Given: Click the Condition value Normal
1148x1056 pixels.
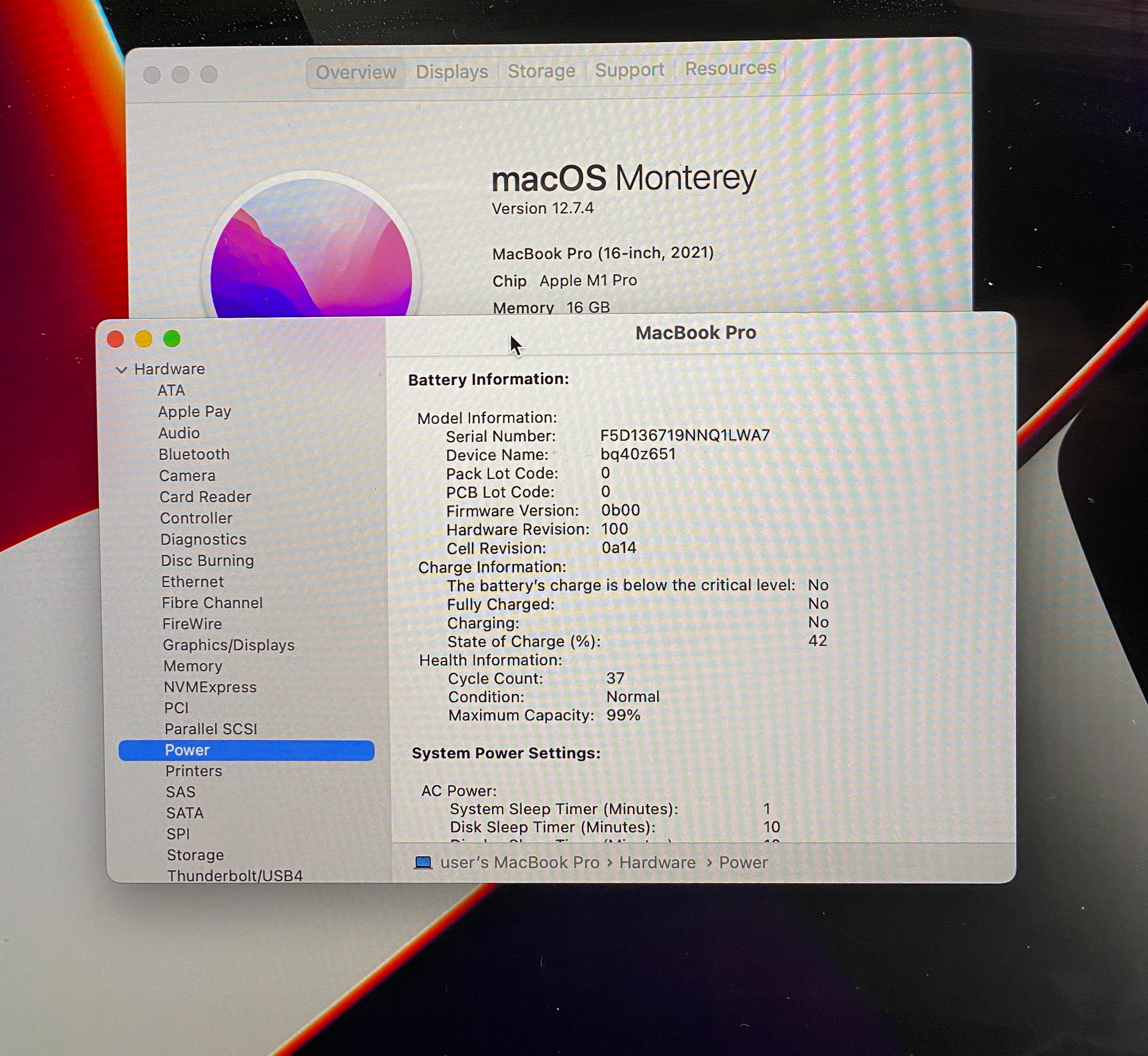Looking at the screenshot, I should tap(633, 696).
